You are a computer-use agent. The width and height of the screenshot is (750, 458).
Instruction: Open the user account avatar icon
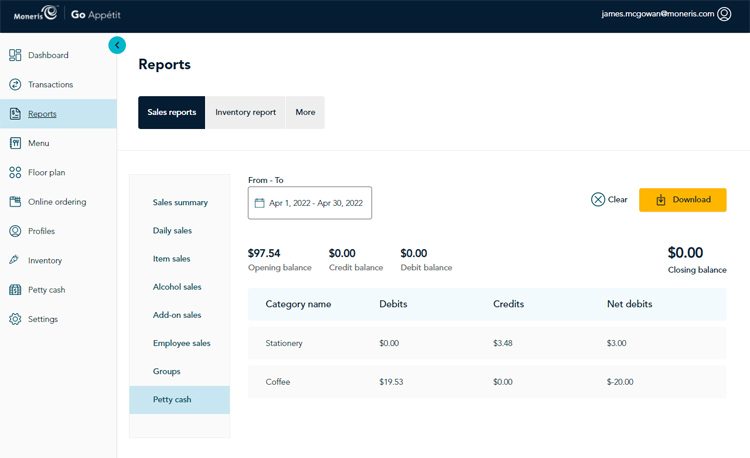click(x=724, y=14)
